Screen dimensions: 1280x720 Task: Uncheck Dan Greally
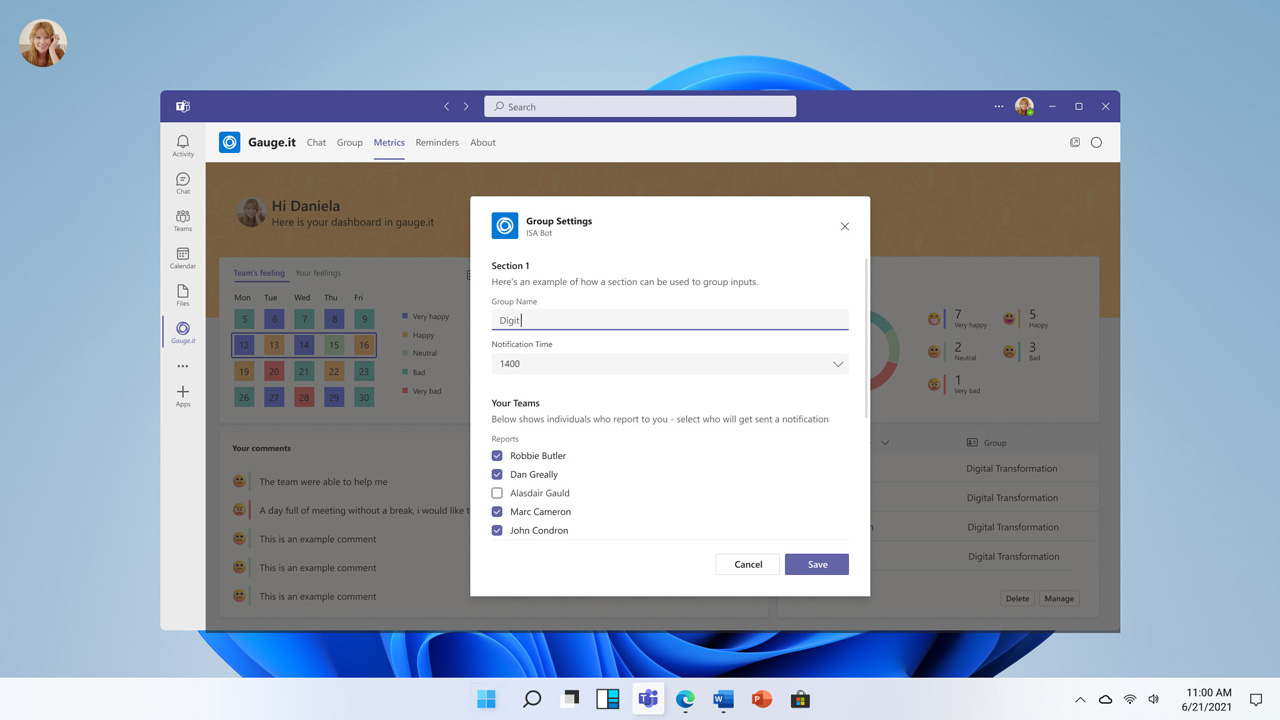click(497, 474)
